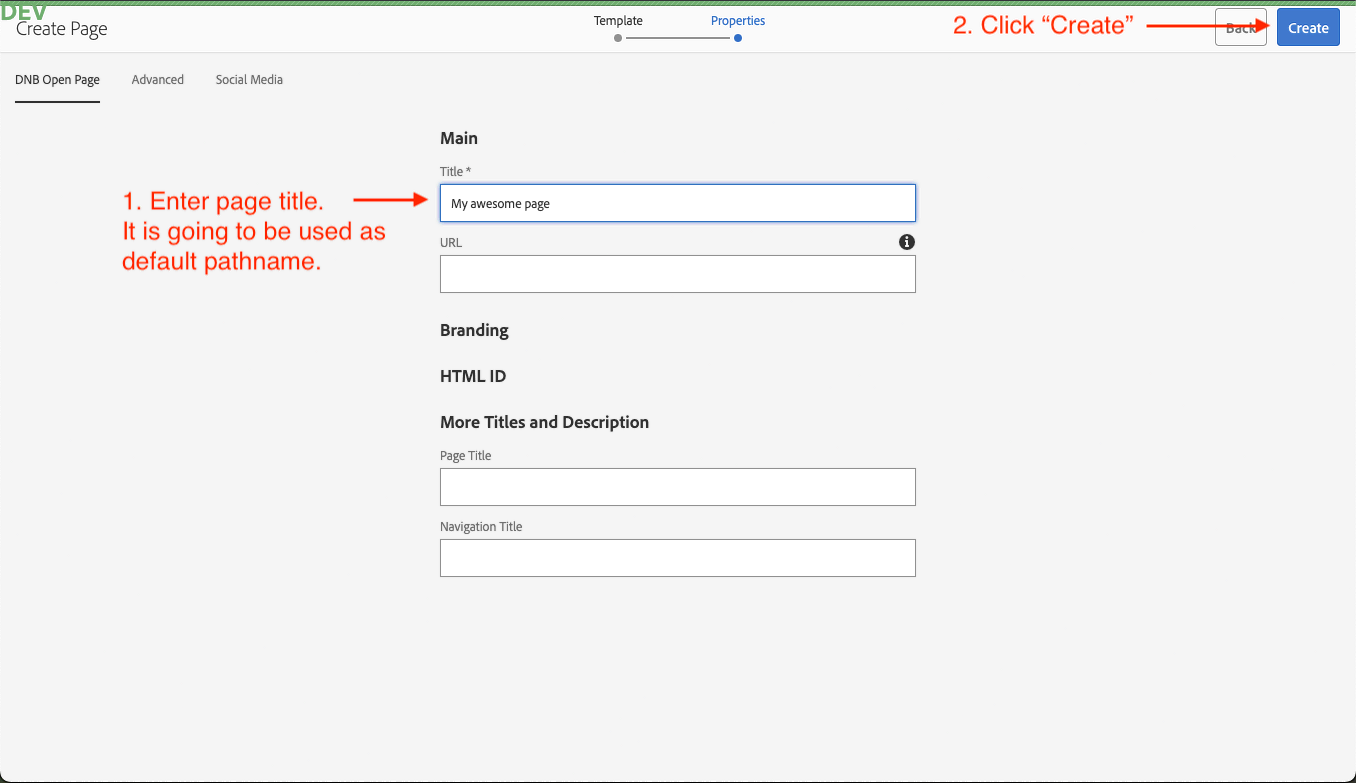
Task: Click the HTML ID section heading
Action: tap(473, 376)
